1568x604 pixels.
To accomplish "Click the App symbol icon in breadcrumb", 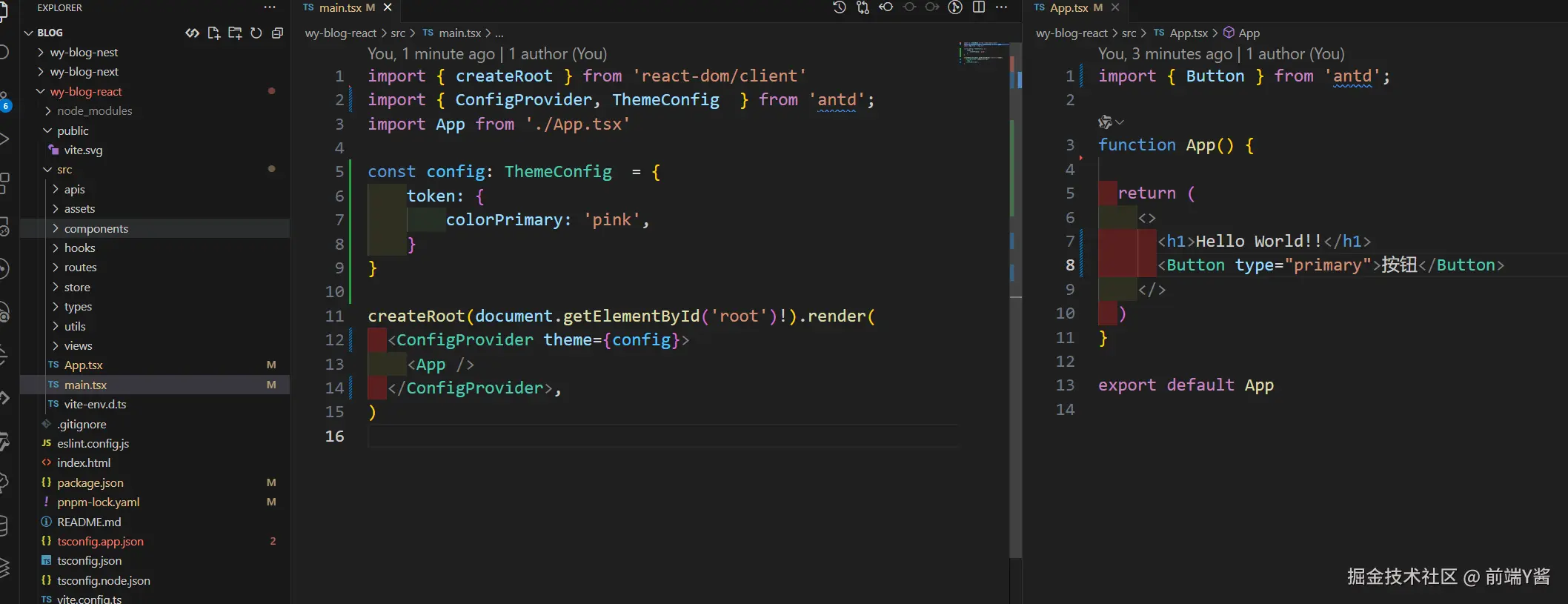I will coord(1229,33).
